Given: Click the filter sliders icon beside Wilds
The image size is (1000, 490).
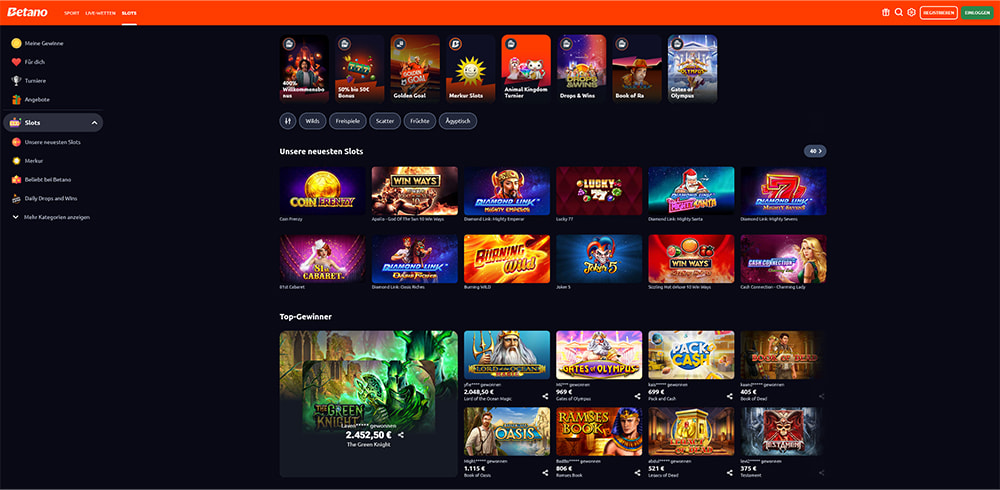Looking at the screenshot, I should point(288,121).
